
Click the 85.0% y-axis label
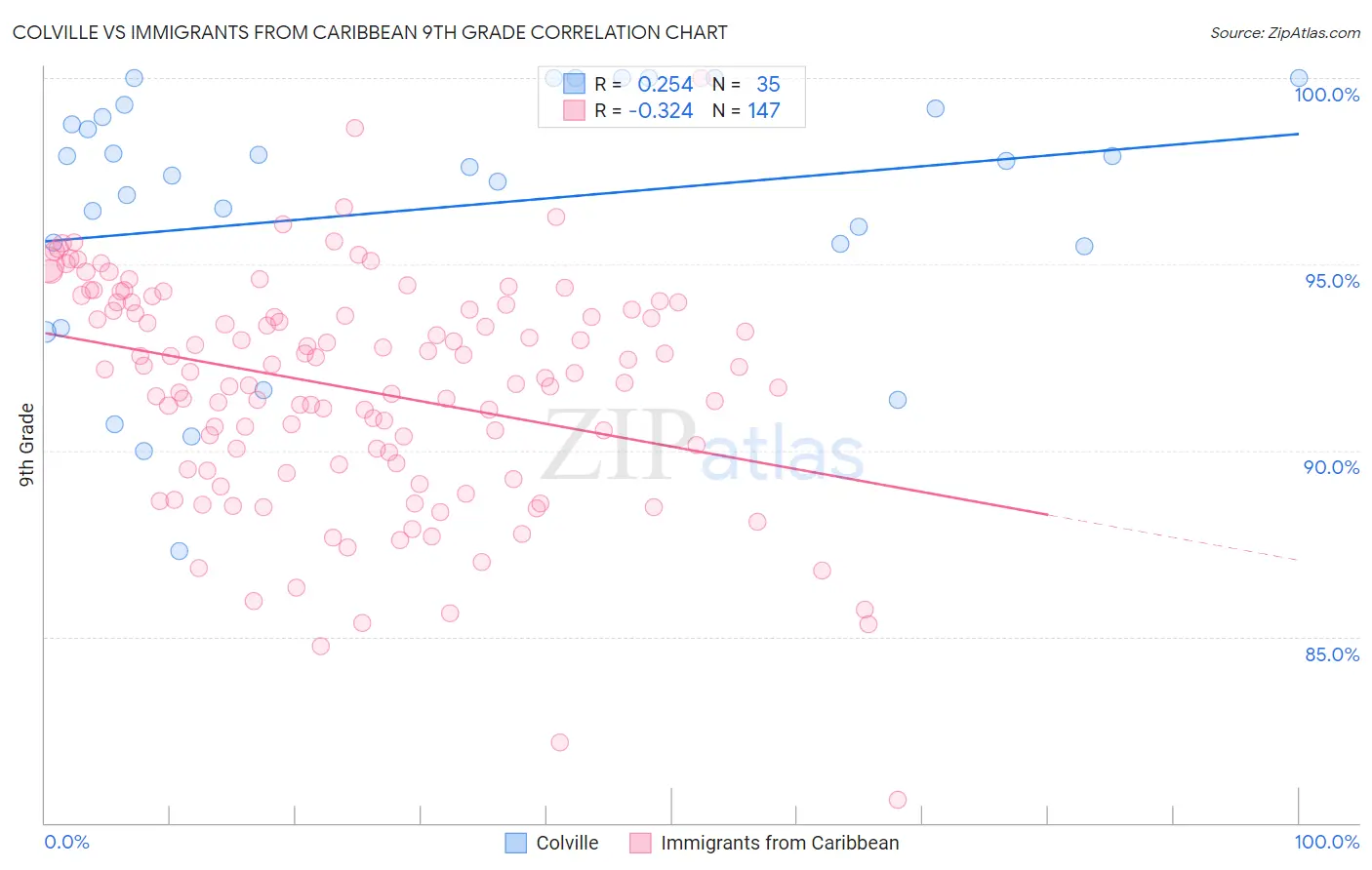tap(1332, 654)
